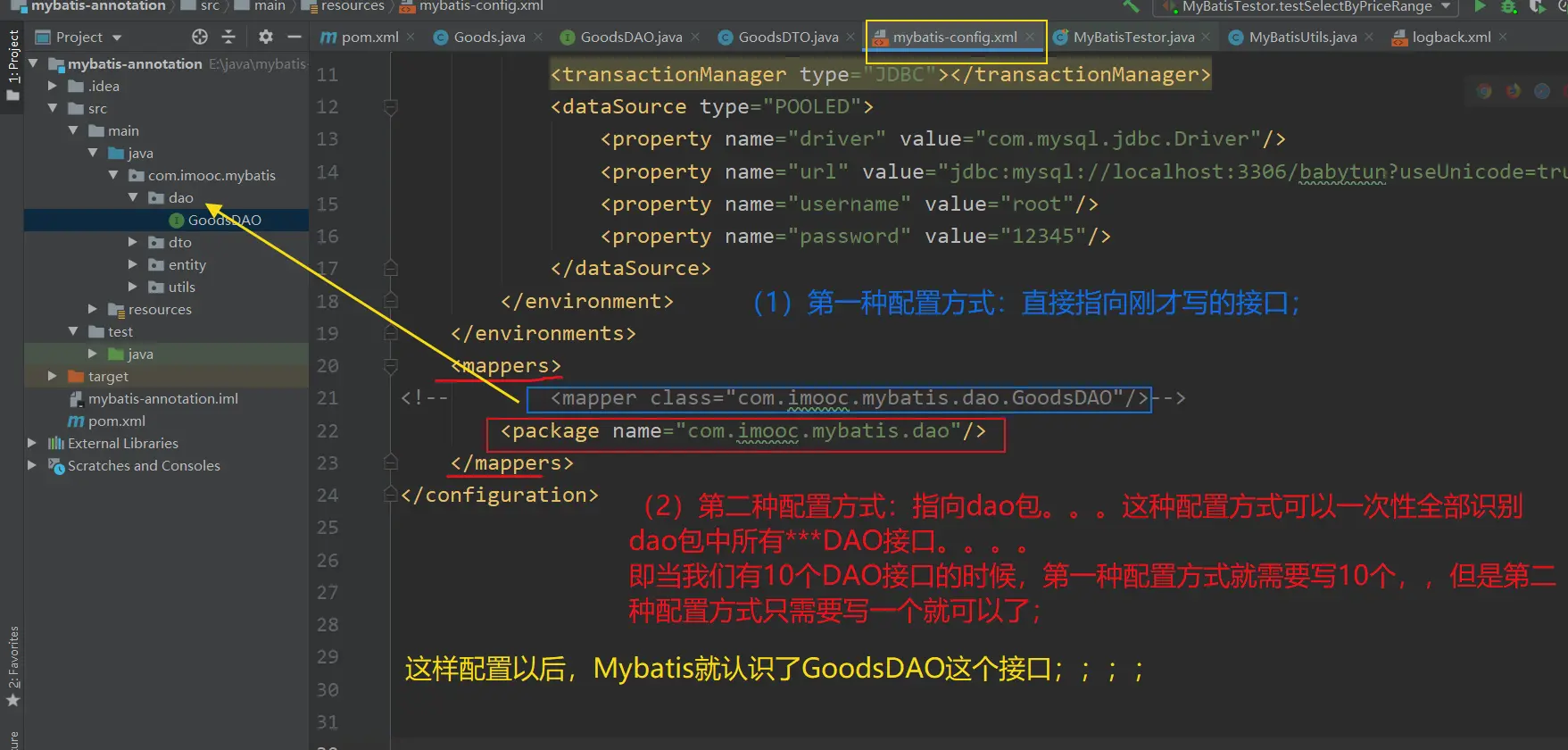The height and width of the screenshot is (750, 1568).
Task: Collapse the main folder arrow
Action: tap(73, 130)
